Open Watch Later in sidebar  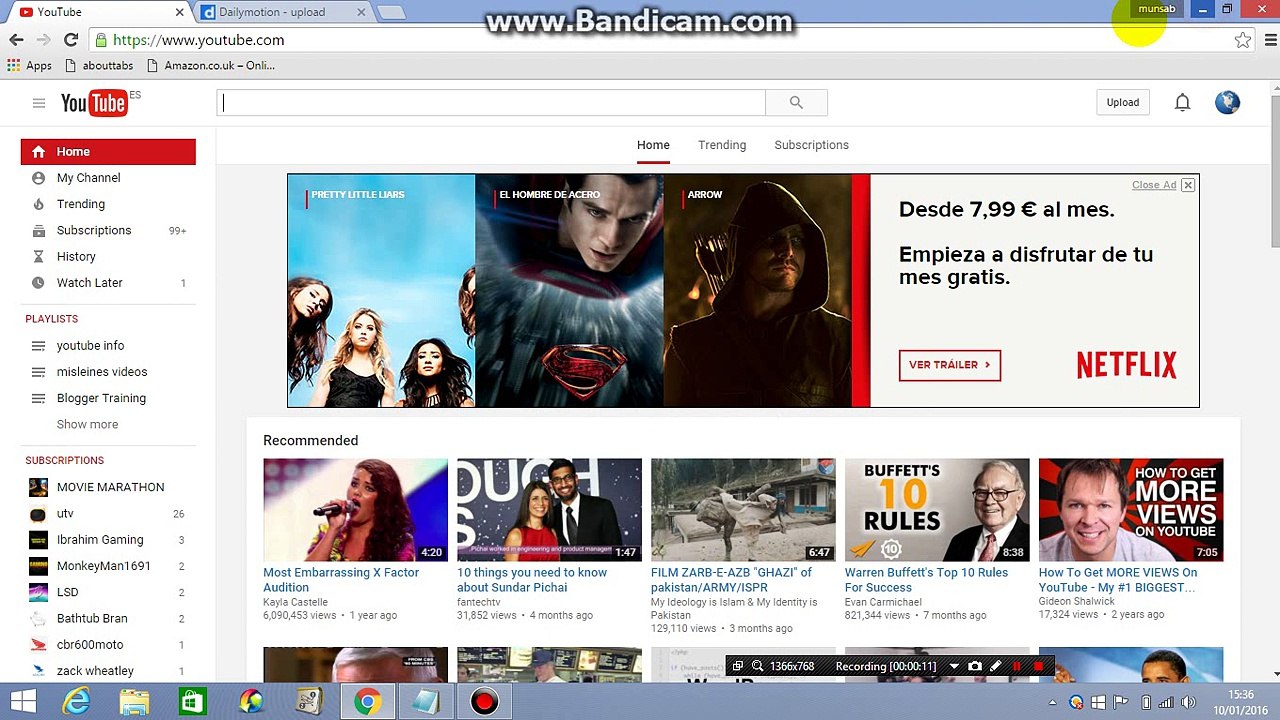[108, 283]
